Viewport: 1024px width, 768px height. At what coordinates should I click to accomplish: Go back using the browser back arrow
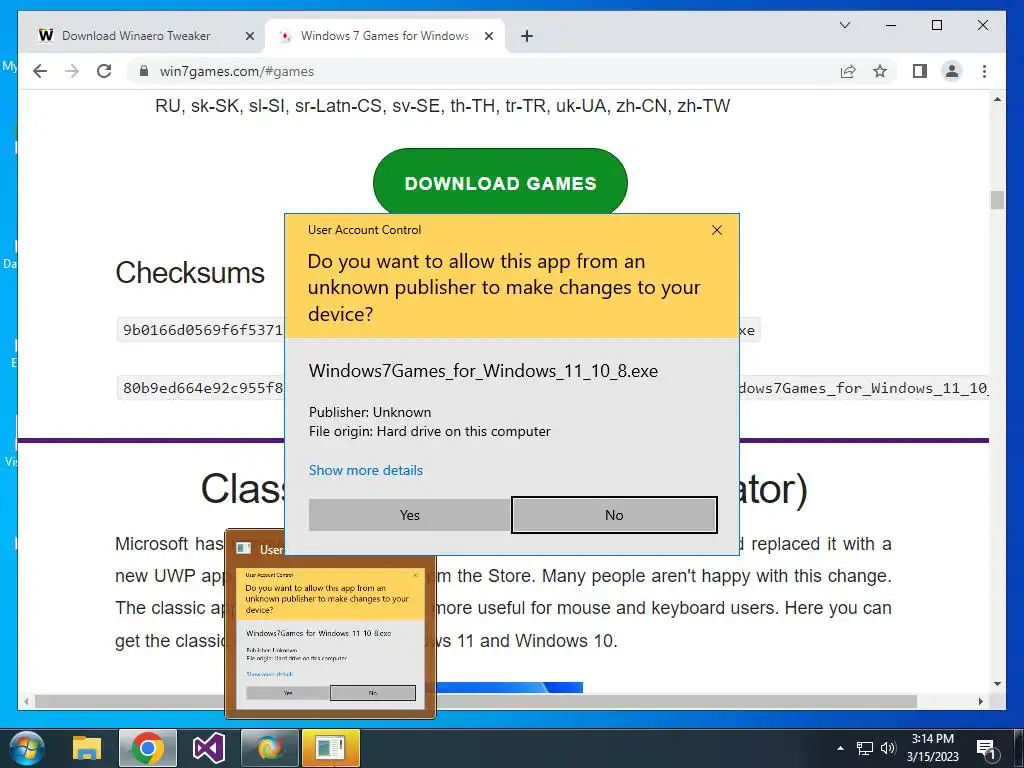40,71
